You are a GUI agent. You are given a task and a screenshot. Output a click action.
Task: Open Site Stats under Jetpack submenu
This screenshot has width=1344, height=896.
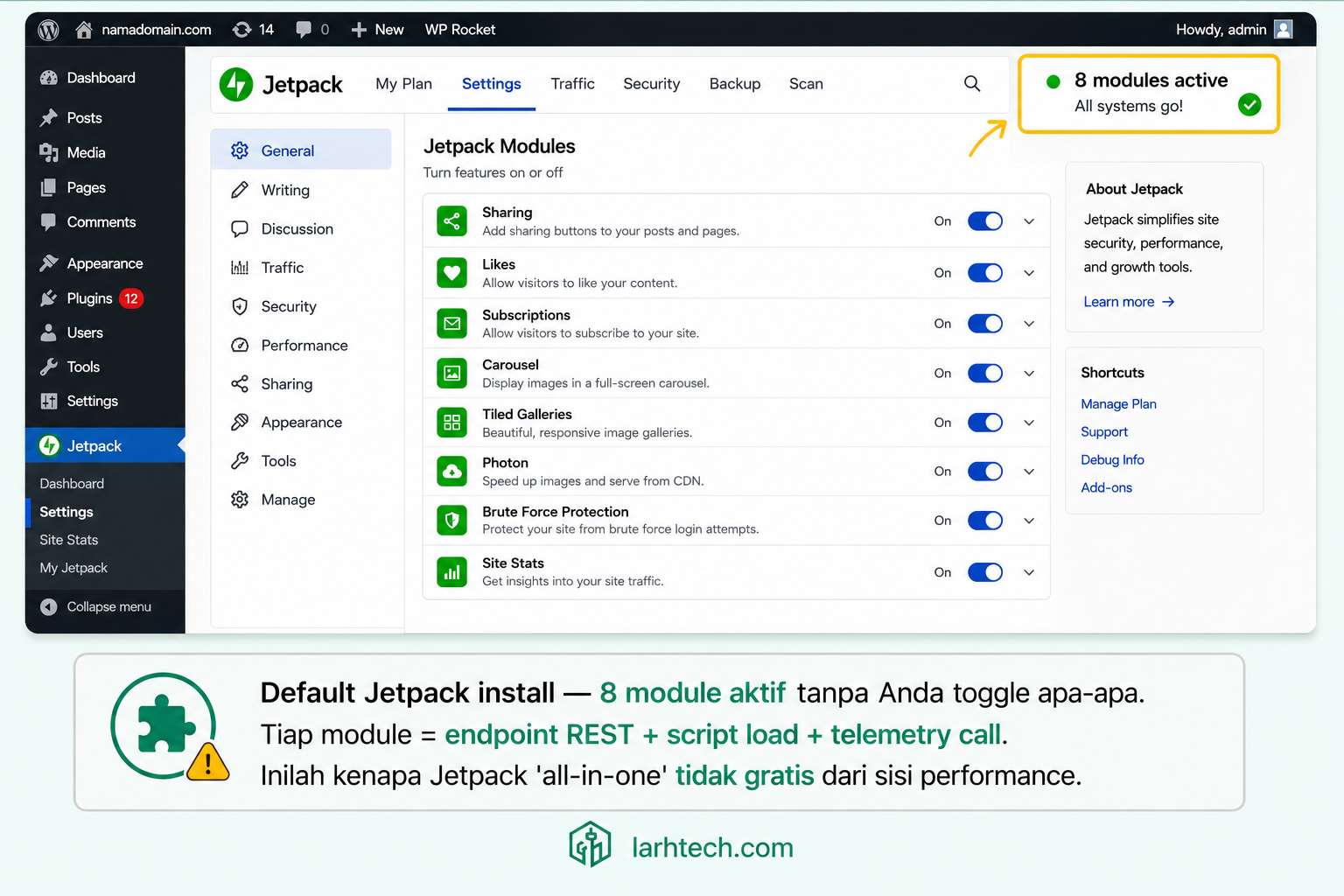pyautogui.click(x=68, y=540)
